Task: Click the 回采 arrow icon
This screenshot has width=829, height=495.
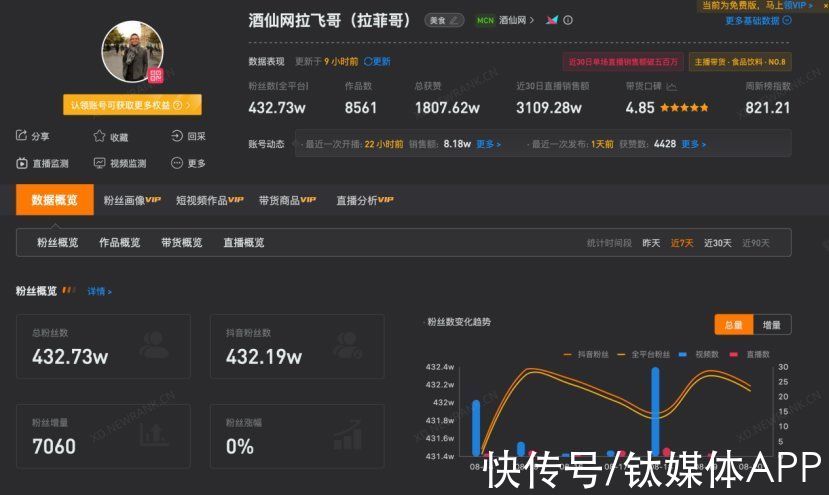Action: click(x=177, y=136)
